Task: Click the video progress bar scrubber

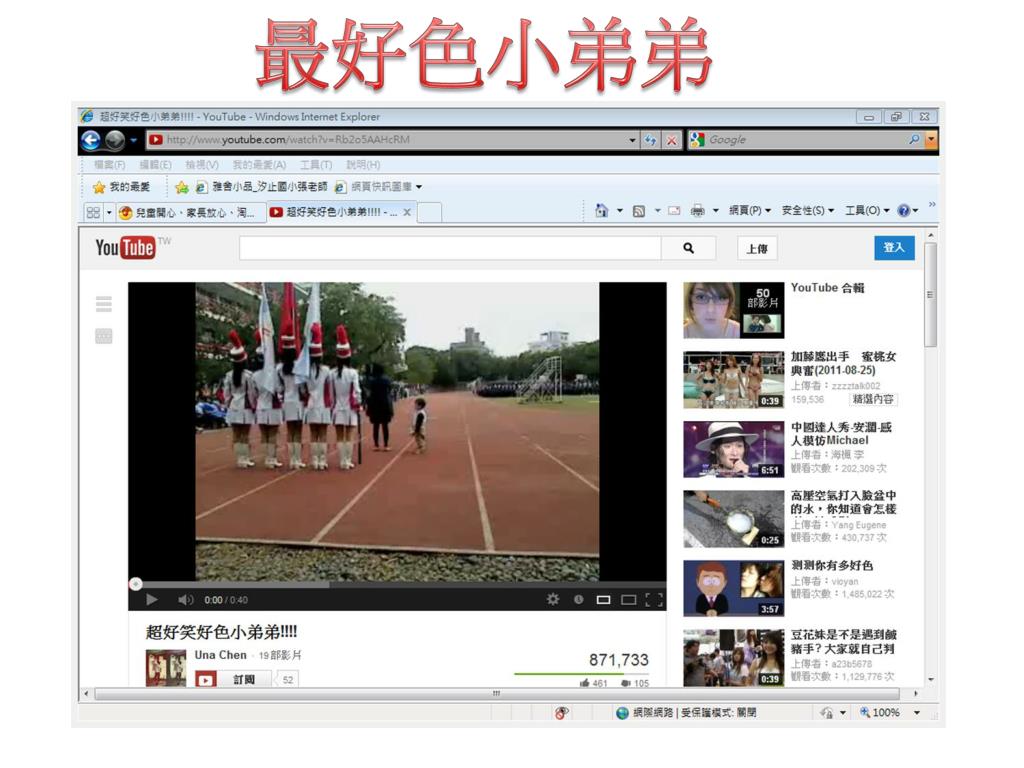Action: [136, 584]
